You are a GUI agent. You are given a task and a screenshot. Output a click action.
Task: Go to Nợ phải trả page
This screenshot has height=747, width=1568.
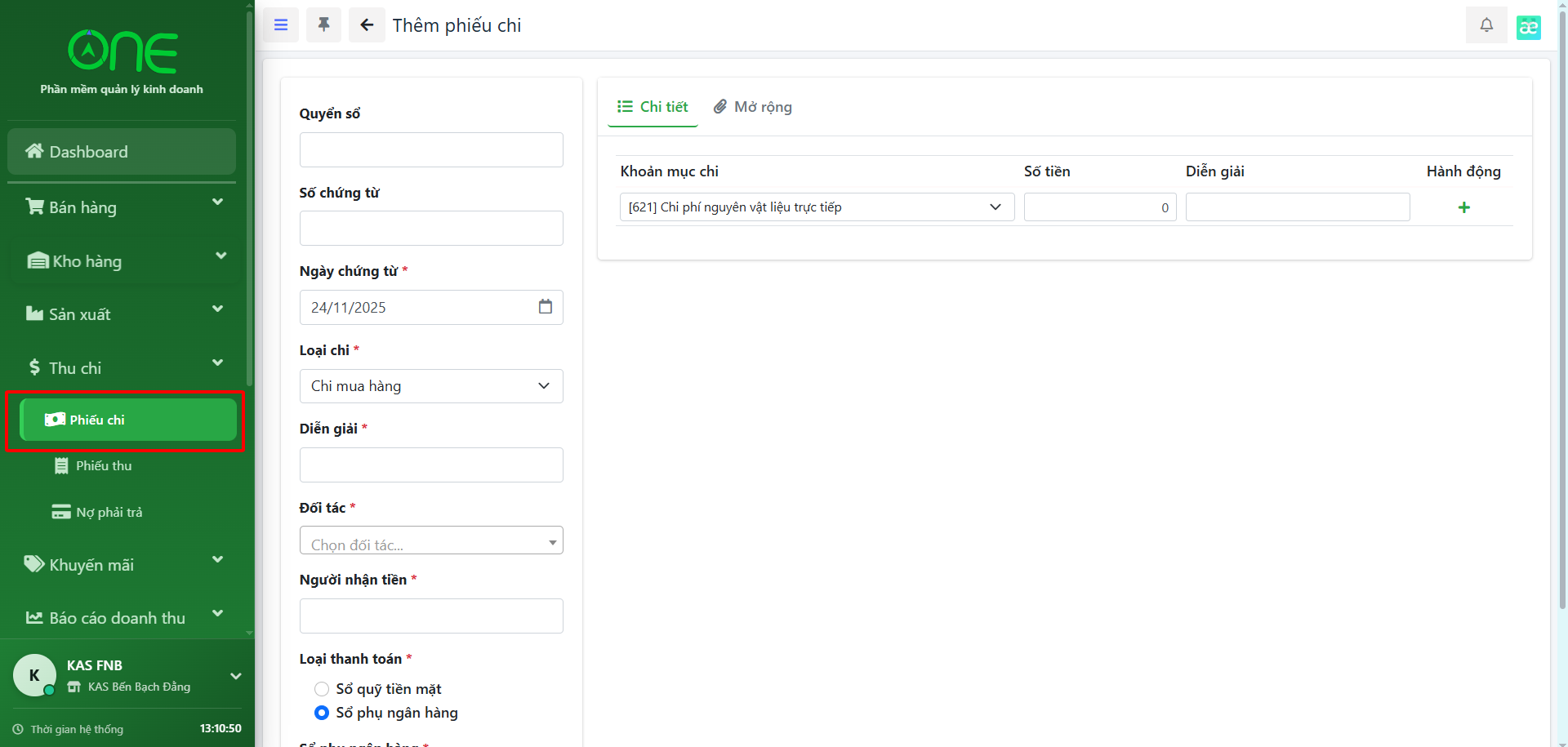(x=109, y=513)
